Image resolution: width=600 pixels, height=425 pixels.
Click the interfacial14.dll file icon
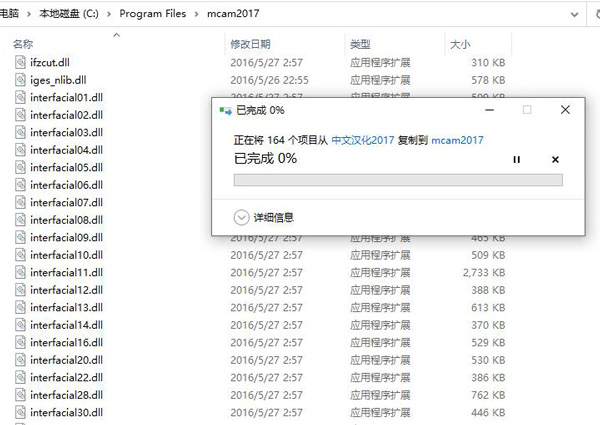click(20, 325)
